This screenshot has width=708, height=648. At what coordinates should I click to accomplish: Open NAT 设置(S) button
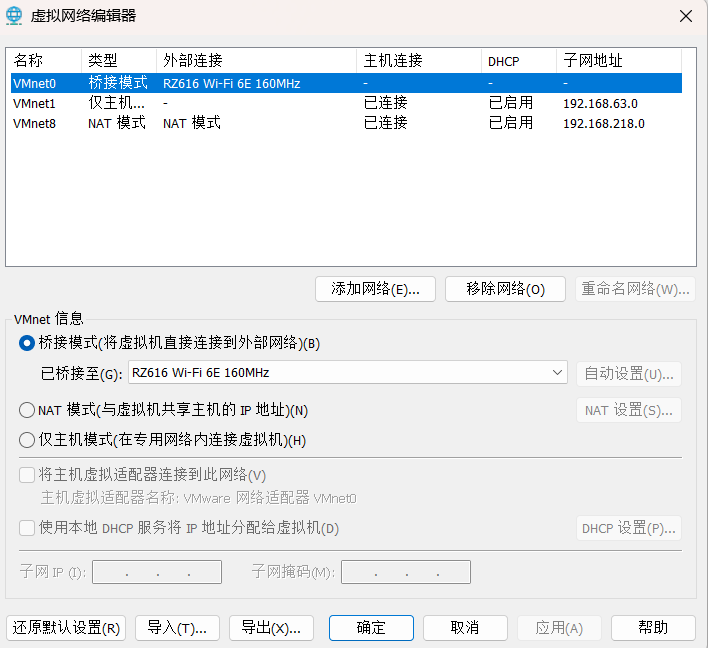629,410
